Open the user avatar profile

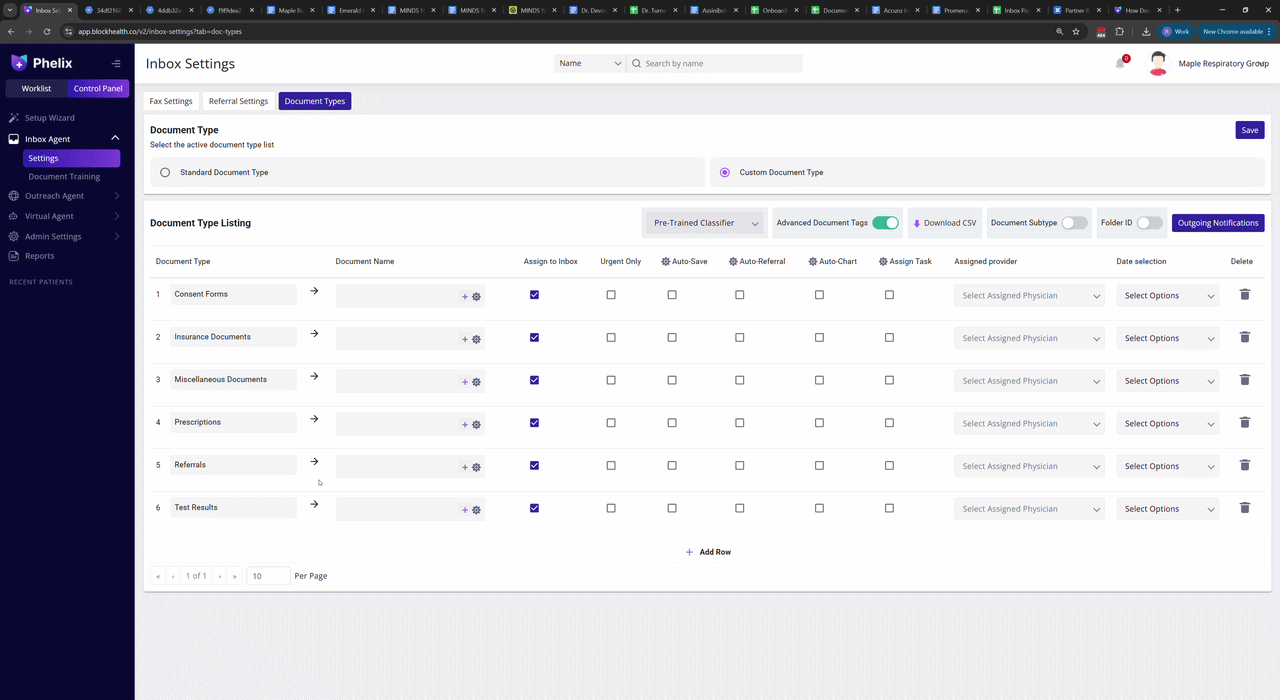click(1158, 64)
